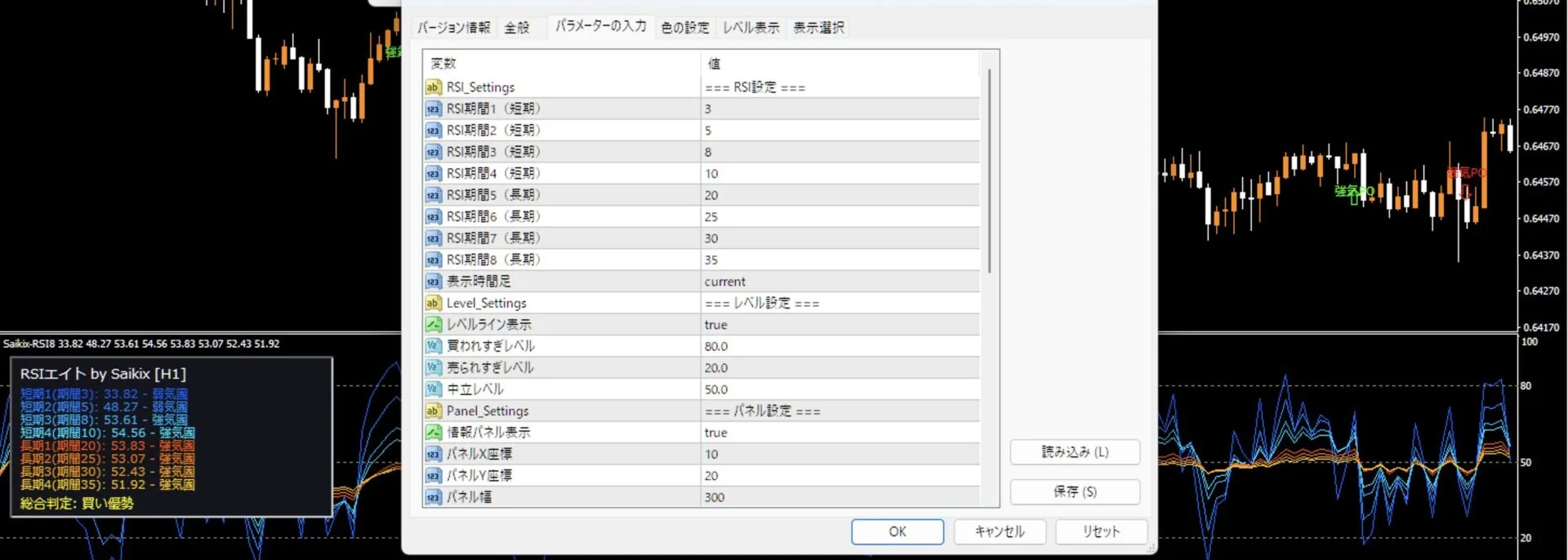The width and height of the screenshot is (1568, 560).
Task: Switch to the 色の設定 tab
Action: coord(684,28)
